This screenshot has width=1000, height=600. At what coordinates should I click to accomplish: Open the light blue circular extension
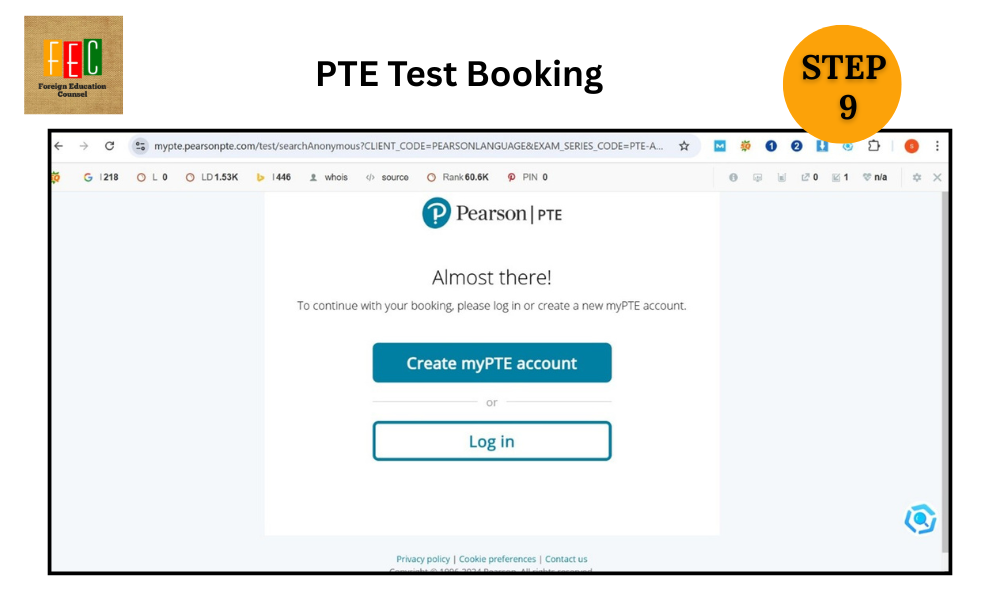click(x=848, y=147)
